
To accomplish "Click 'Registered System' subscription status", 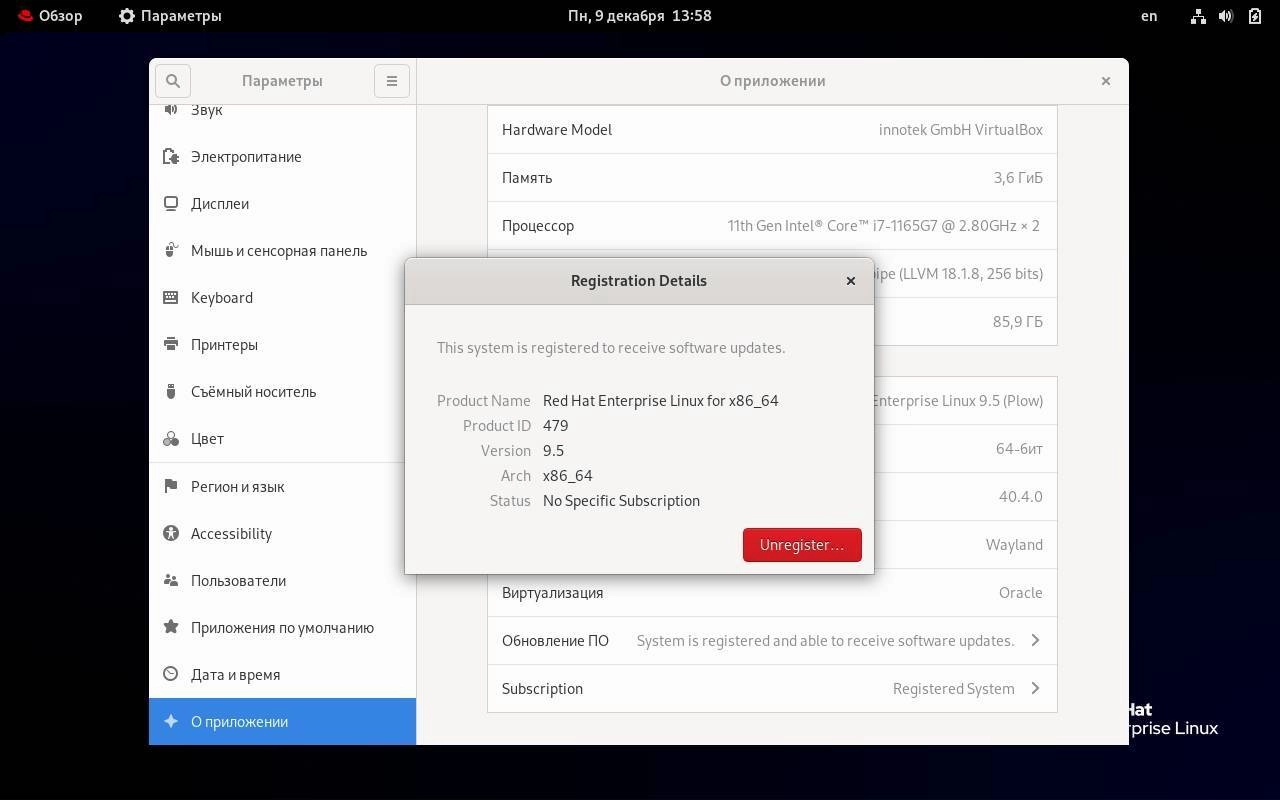I will tap(953, 688).
